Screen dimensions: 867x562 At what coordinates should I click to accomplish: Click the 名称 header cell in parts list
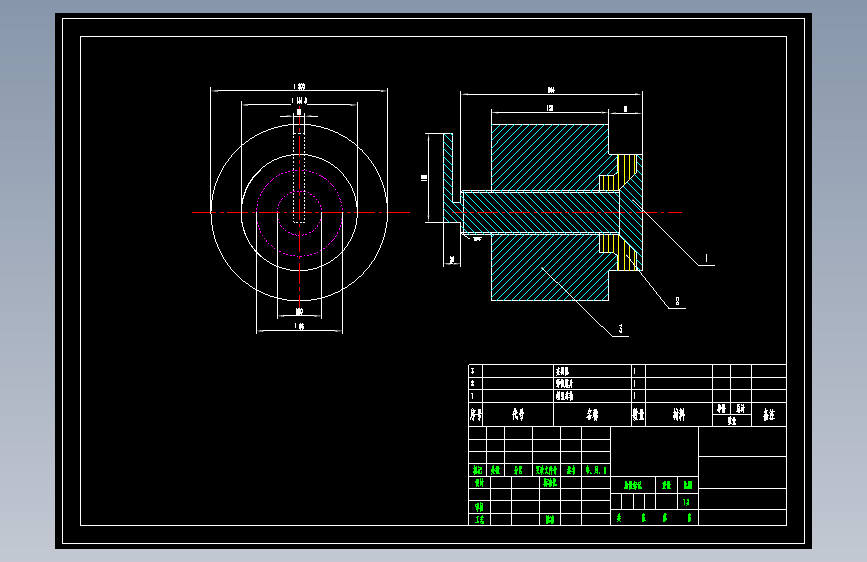(592, 414)
